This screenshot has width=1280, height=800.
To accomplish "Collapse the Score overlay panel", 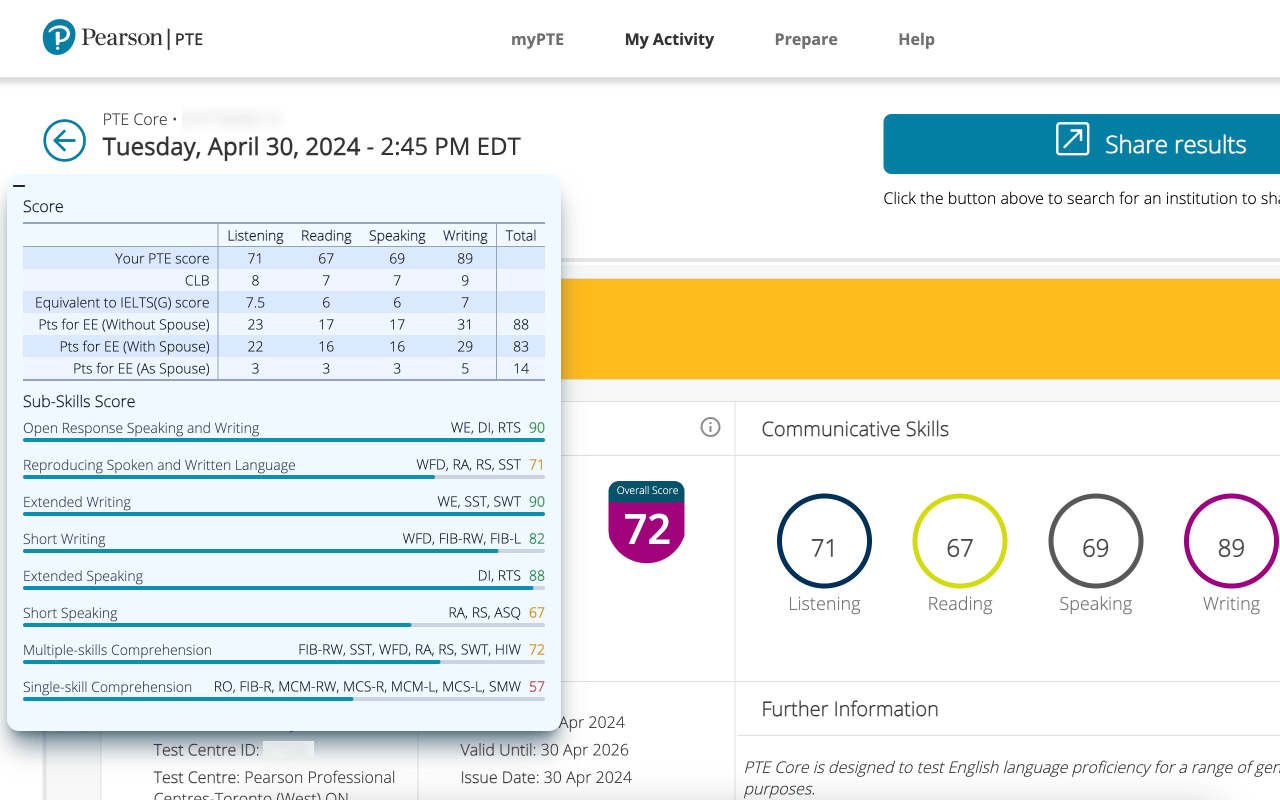I will click(21, 185).
